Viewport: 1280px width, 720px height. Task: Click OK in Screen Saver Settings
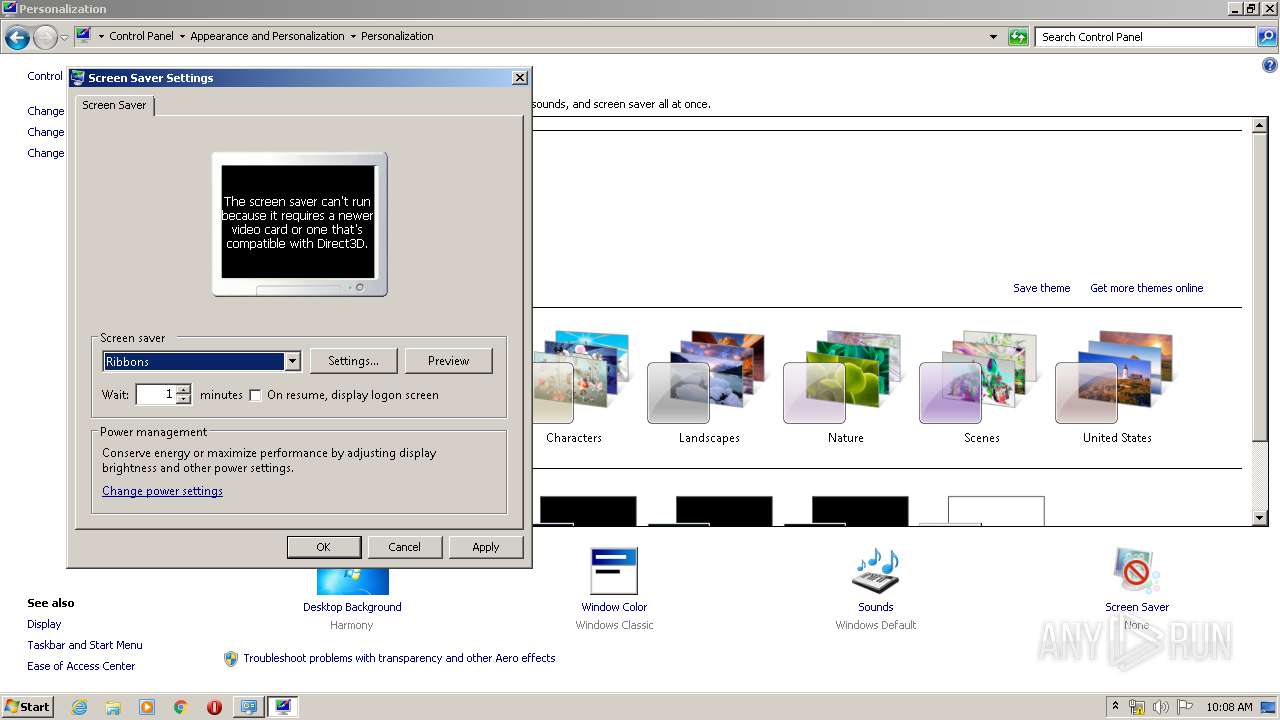click(x=323, y=547)
